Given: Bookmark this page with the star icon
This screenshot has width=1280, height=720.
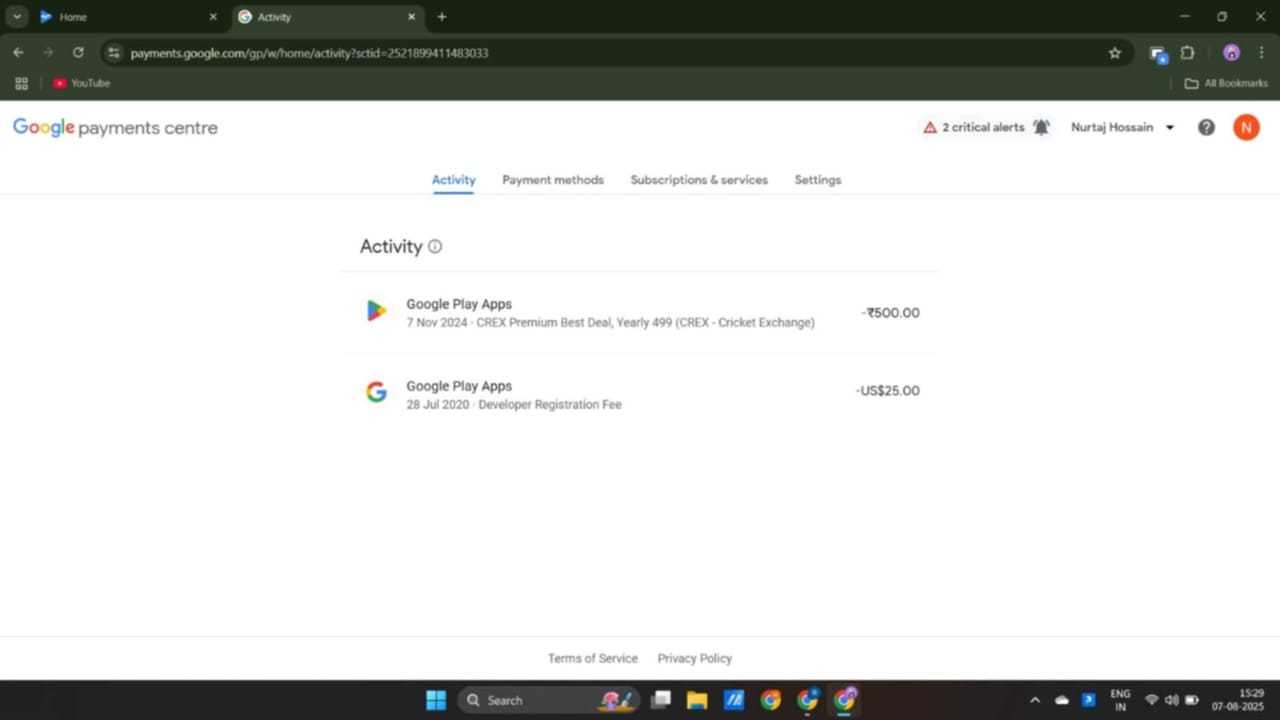Looking at the screenshot, I should tap(1115, 53).
